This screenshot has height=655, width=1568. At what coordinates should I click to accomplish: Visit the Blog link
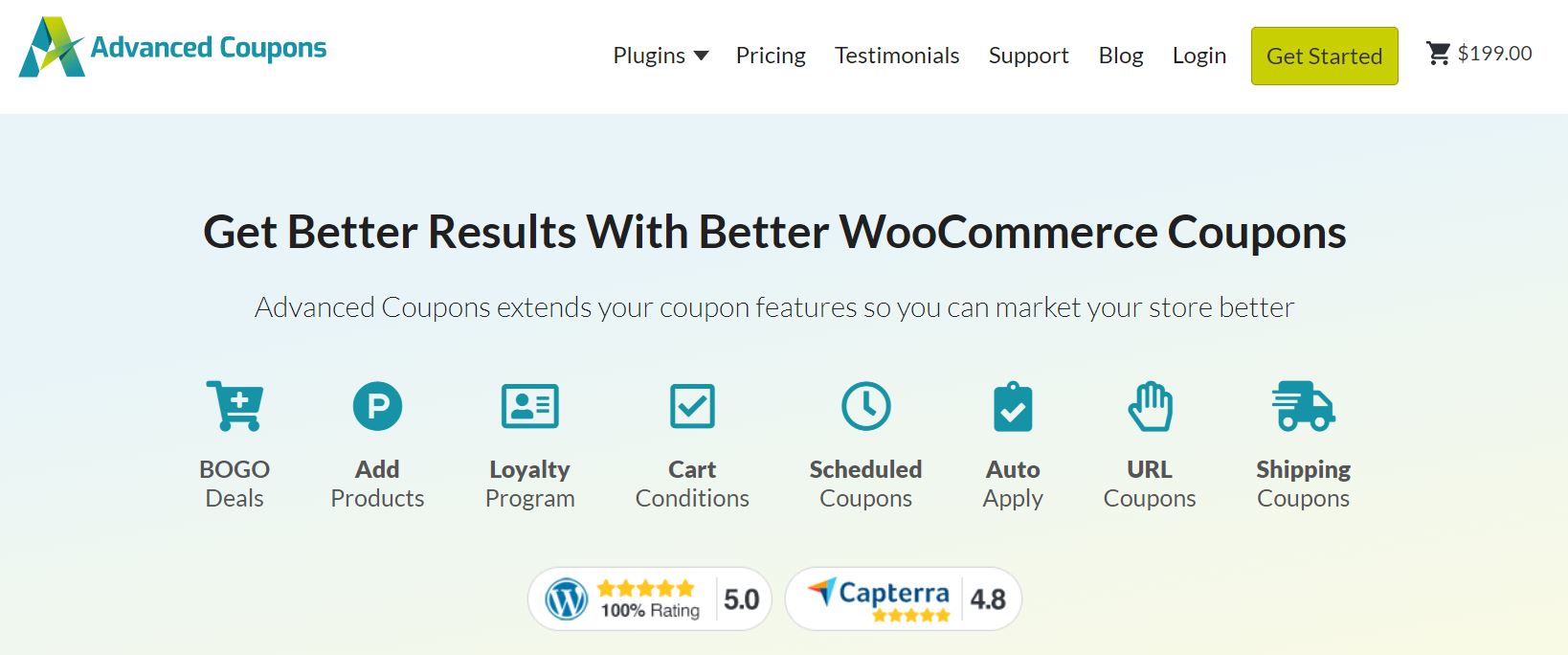tap(1121, 56)
